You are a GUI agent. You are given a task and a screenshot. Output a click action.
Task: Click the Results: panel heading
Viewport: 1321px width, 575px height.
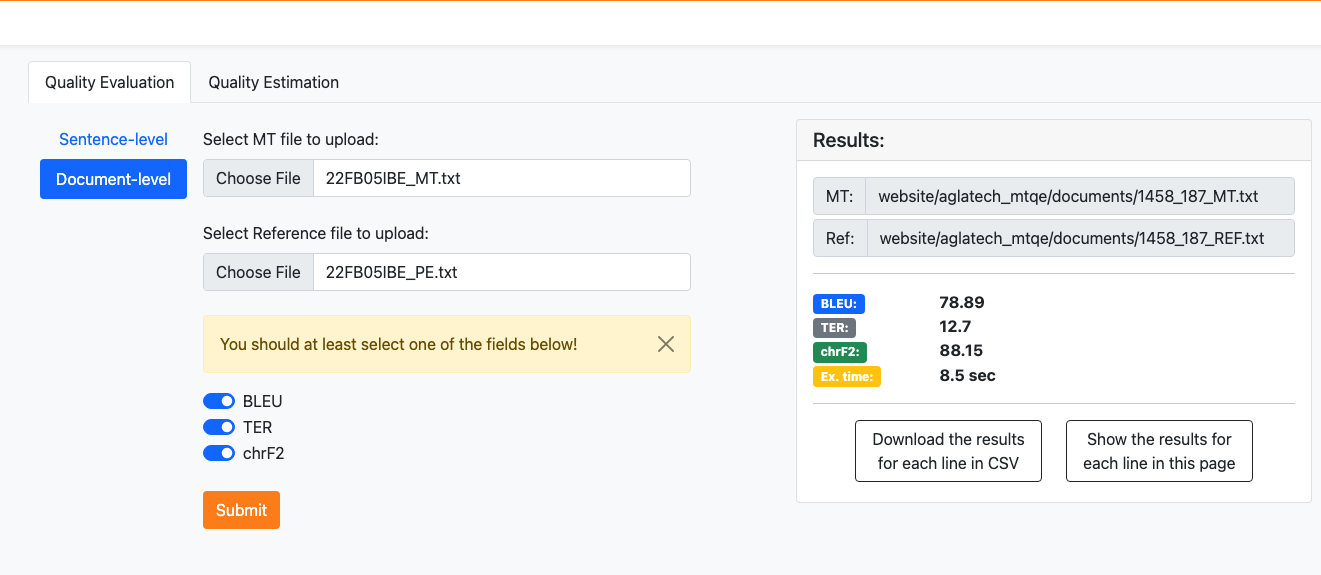(x=848, y=140)
